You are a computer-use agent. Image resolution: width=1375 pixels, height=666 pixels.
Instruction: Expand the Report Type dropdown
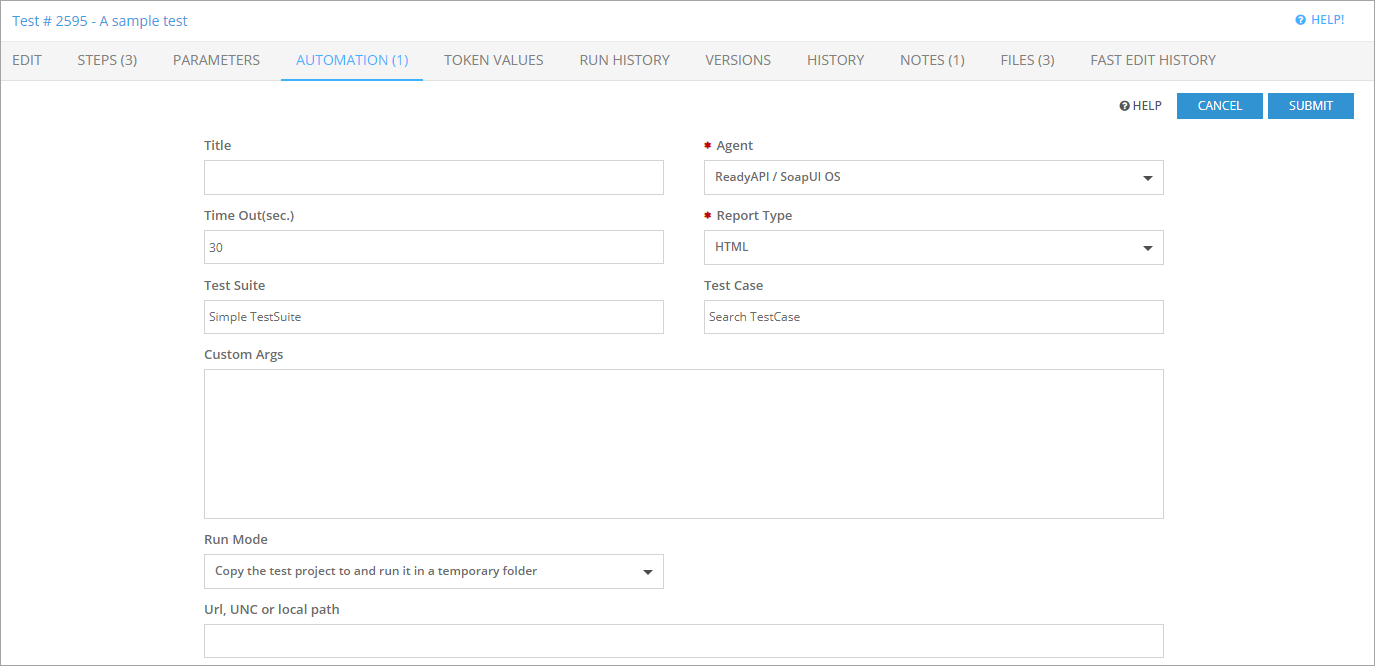tap(933, 247)
